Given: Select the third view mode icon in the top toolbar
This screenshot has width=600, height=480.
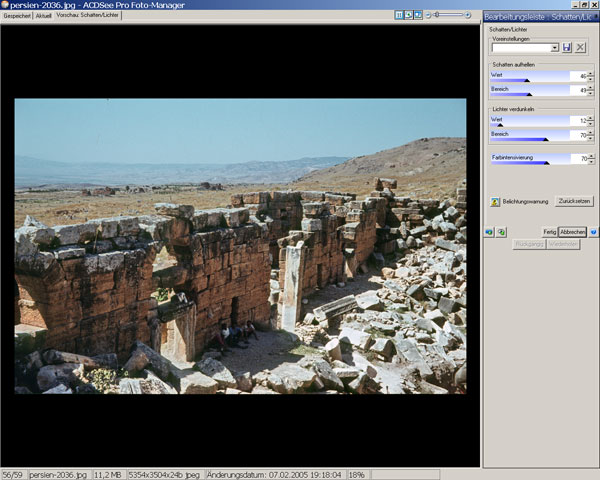Looking at the screenshot, I should [x=418, y=15].
